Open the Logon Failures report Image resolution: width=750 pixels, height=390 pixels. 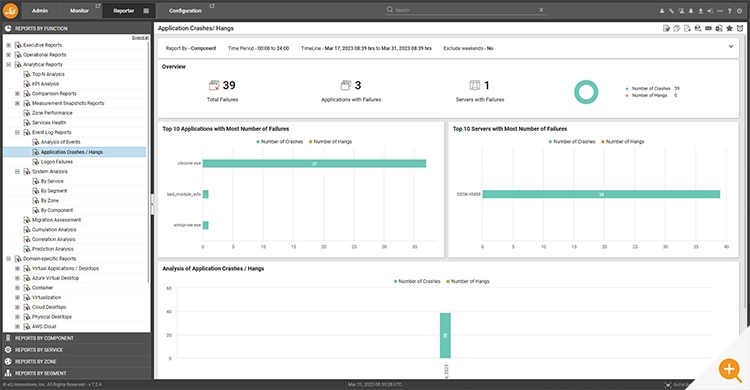click(x=56, y=162)
